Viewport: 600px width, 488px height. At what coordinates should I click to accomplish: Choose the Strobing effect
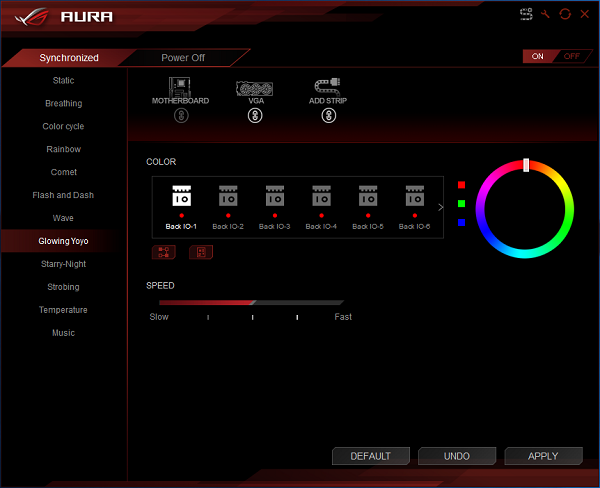point(64,287)
